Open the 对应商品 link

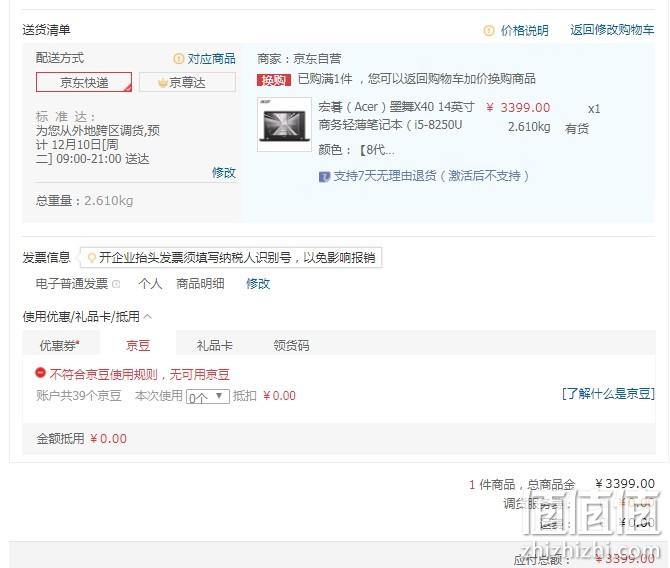pos(212,59)
